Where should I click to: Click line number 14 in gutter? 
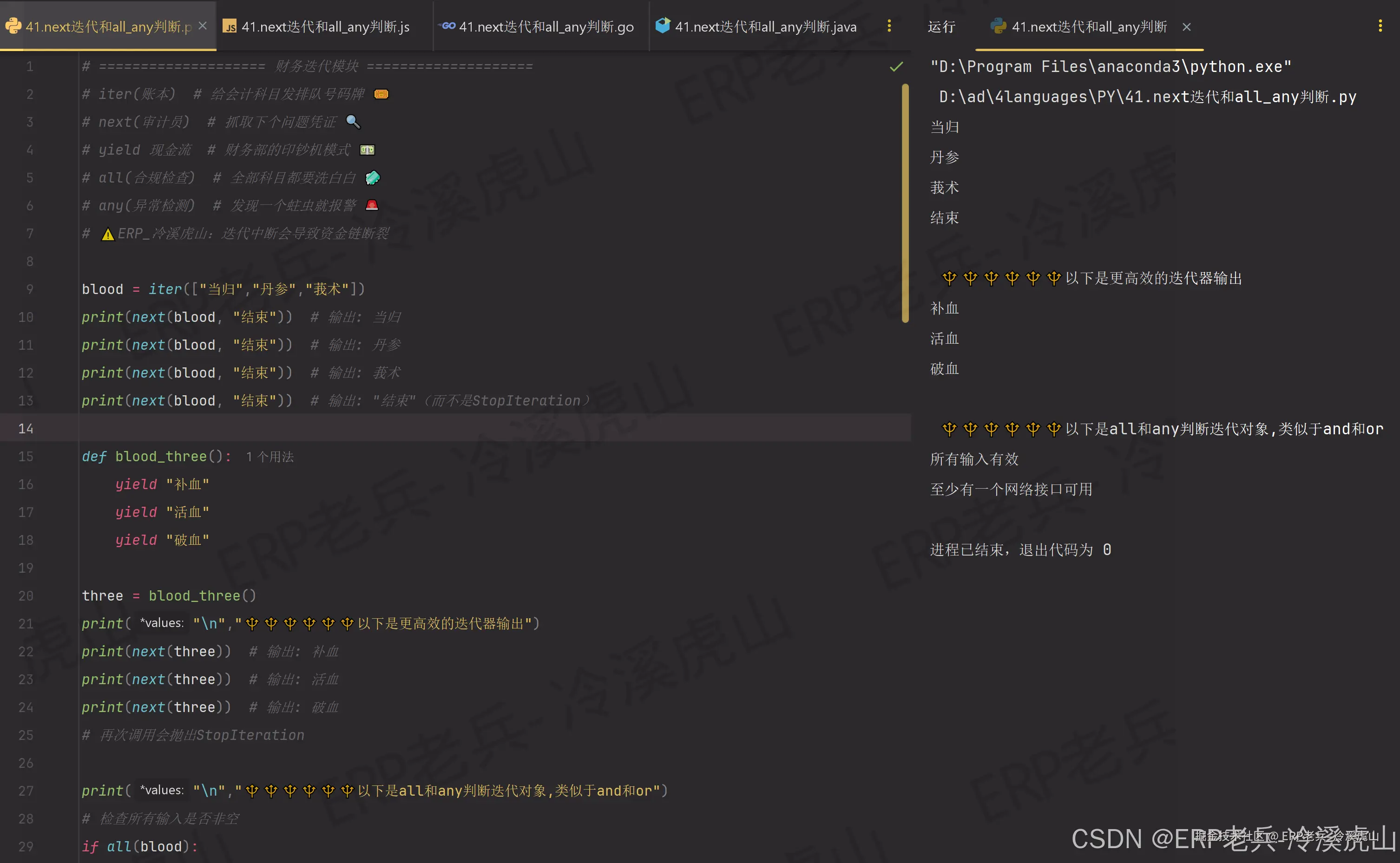(x=26, y=429)
